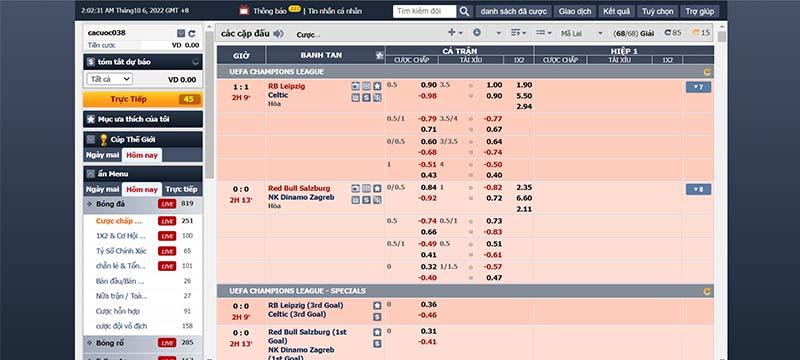Screen dimensions: 800x360
Task: Select Tỷ Số Chính Xác submenu item
Action: click(x=121, y=251)
